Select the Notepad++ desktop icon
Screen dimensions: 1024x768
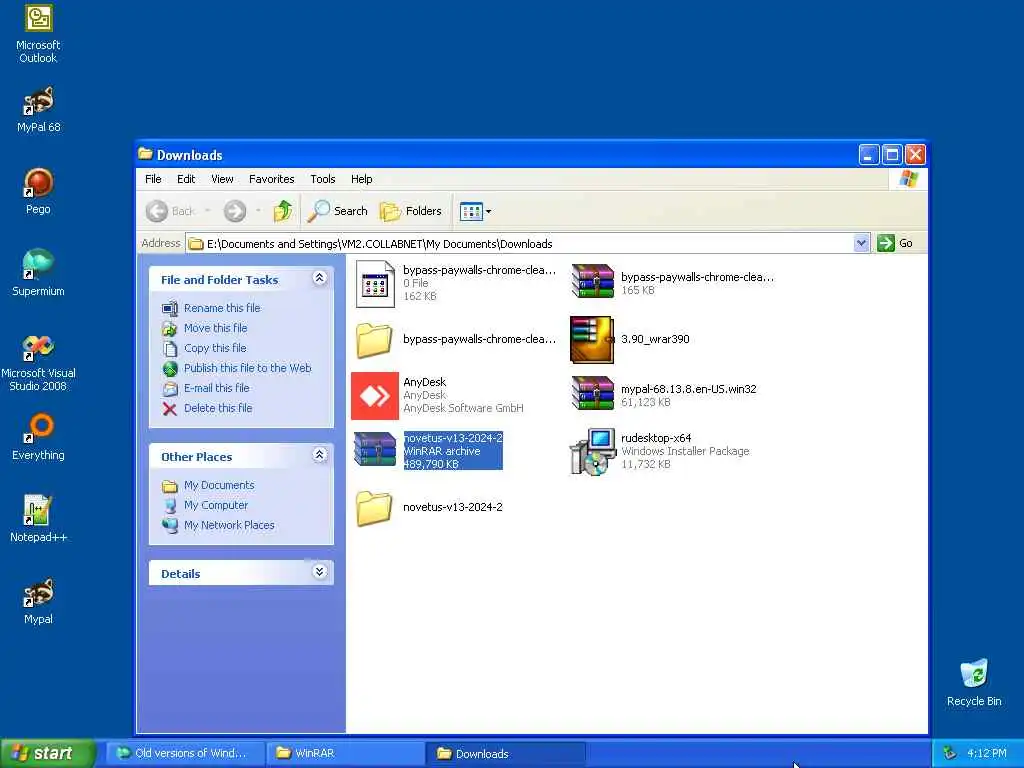pyautogui.click(x=38, y=519)
